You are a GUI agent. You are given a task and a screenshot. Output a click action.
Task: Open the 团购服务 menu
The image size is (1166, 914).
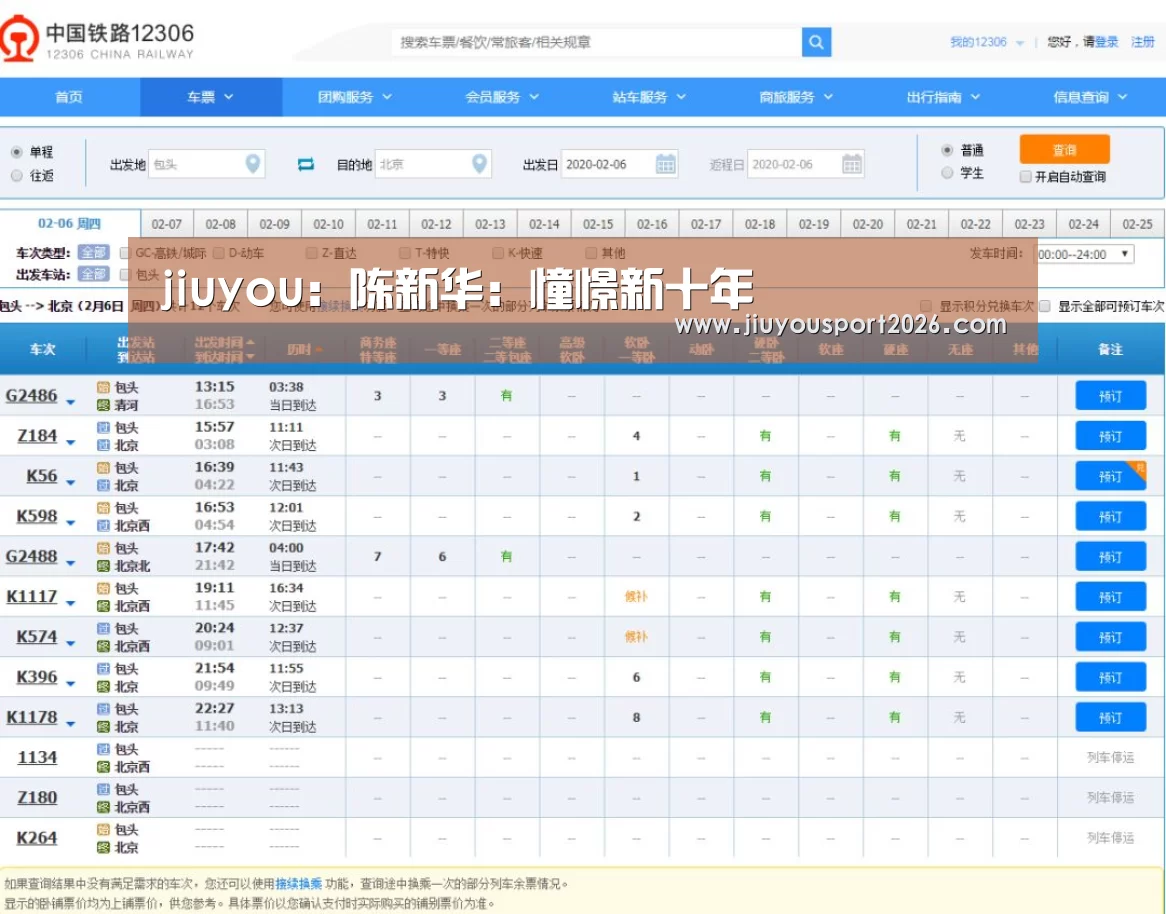(355, 97)
